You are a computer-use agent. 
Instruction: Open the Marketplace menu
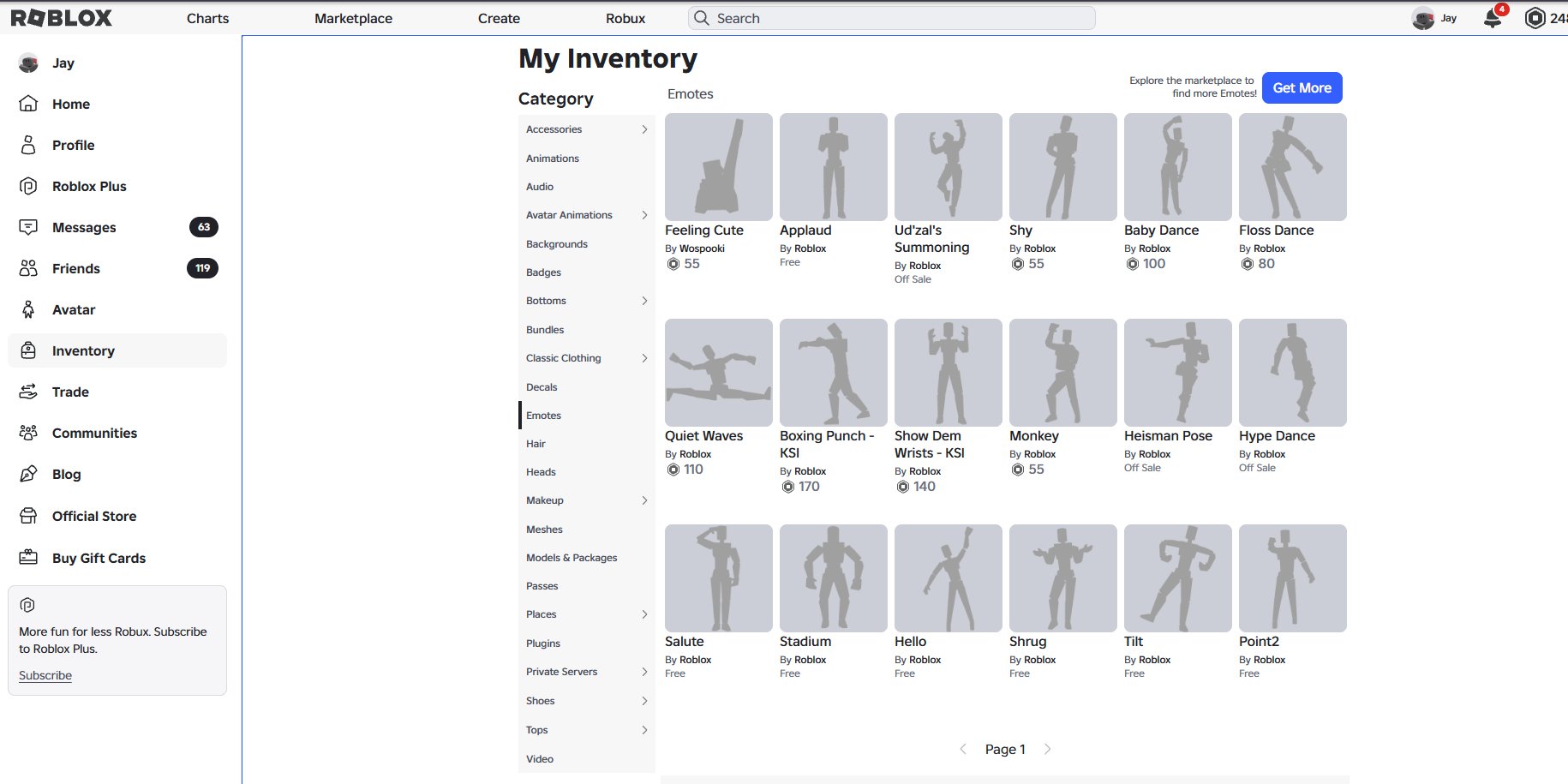(353, 18)
